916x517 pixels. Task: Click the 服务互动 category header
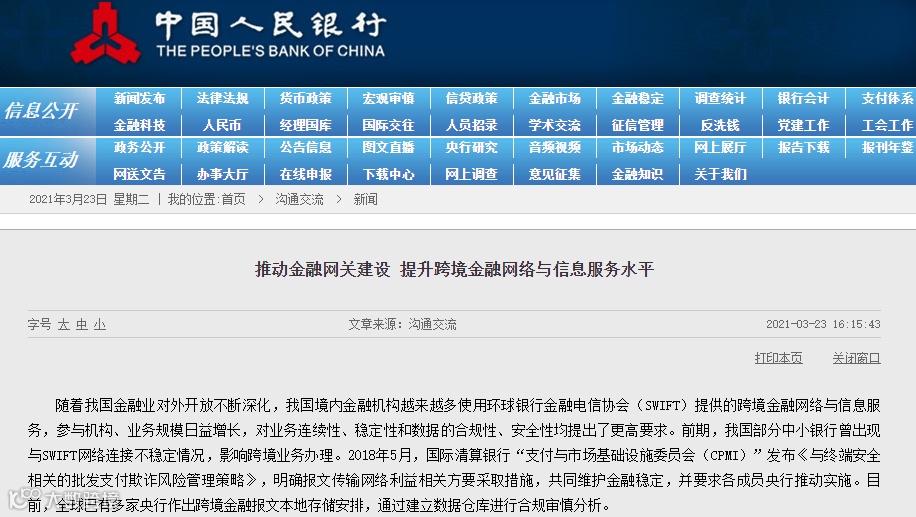tap(41, 159)
